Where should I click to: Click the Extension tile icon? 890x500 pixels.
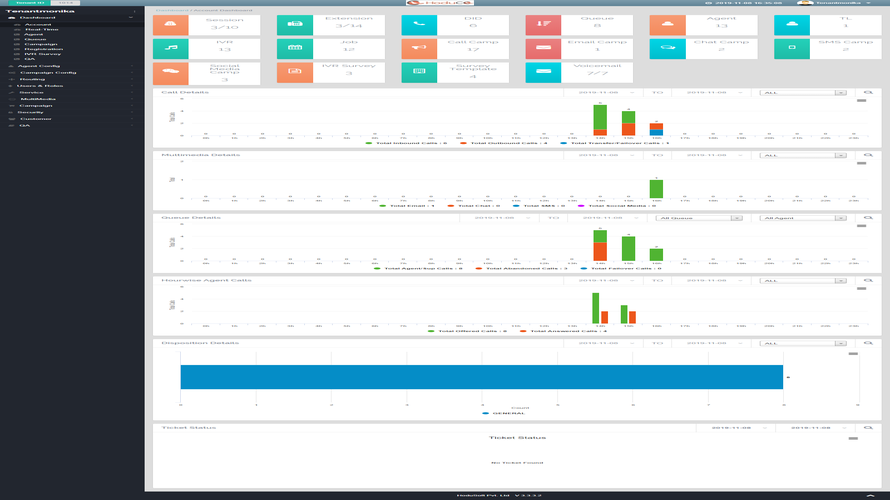click(x=295, y=24)
